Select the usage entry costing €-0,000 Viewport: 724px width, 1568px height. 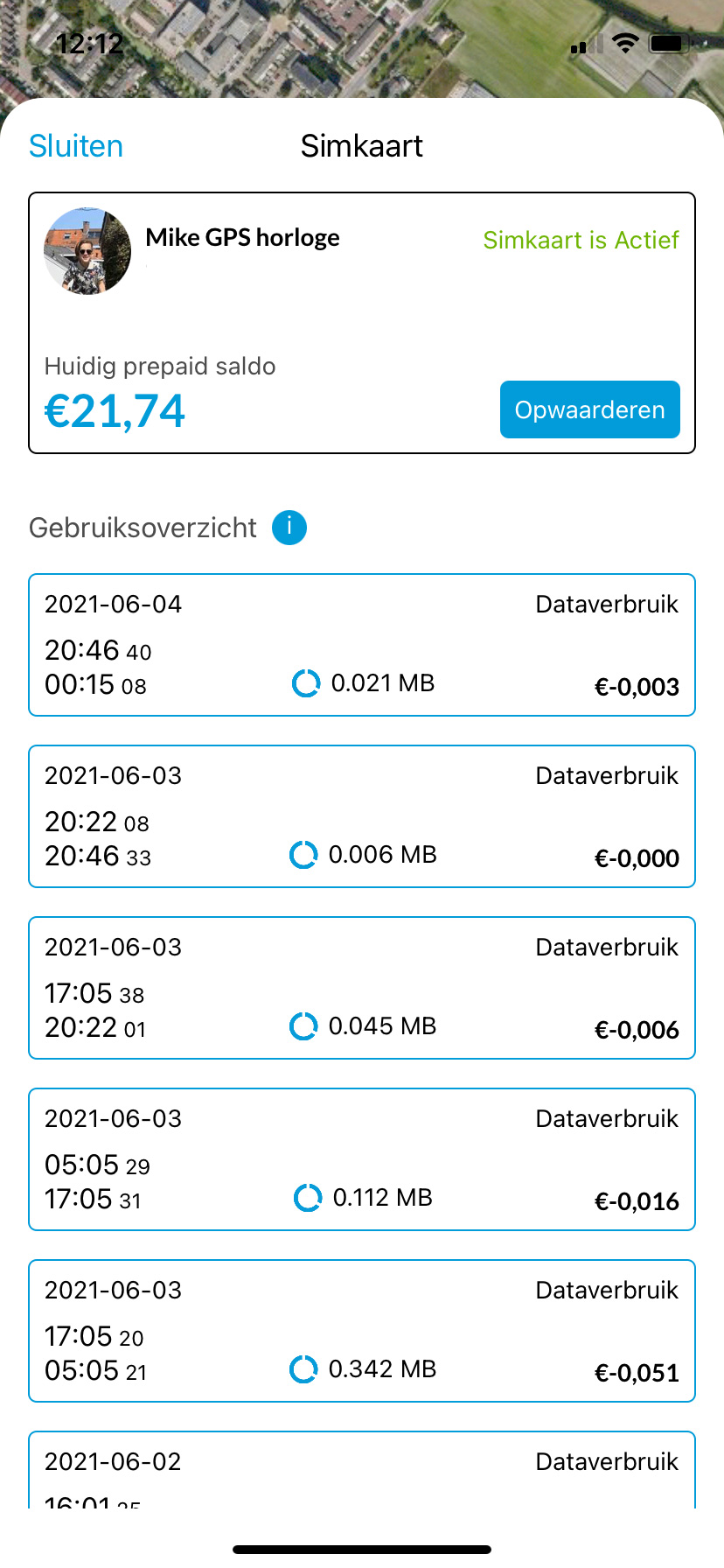362,816
